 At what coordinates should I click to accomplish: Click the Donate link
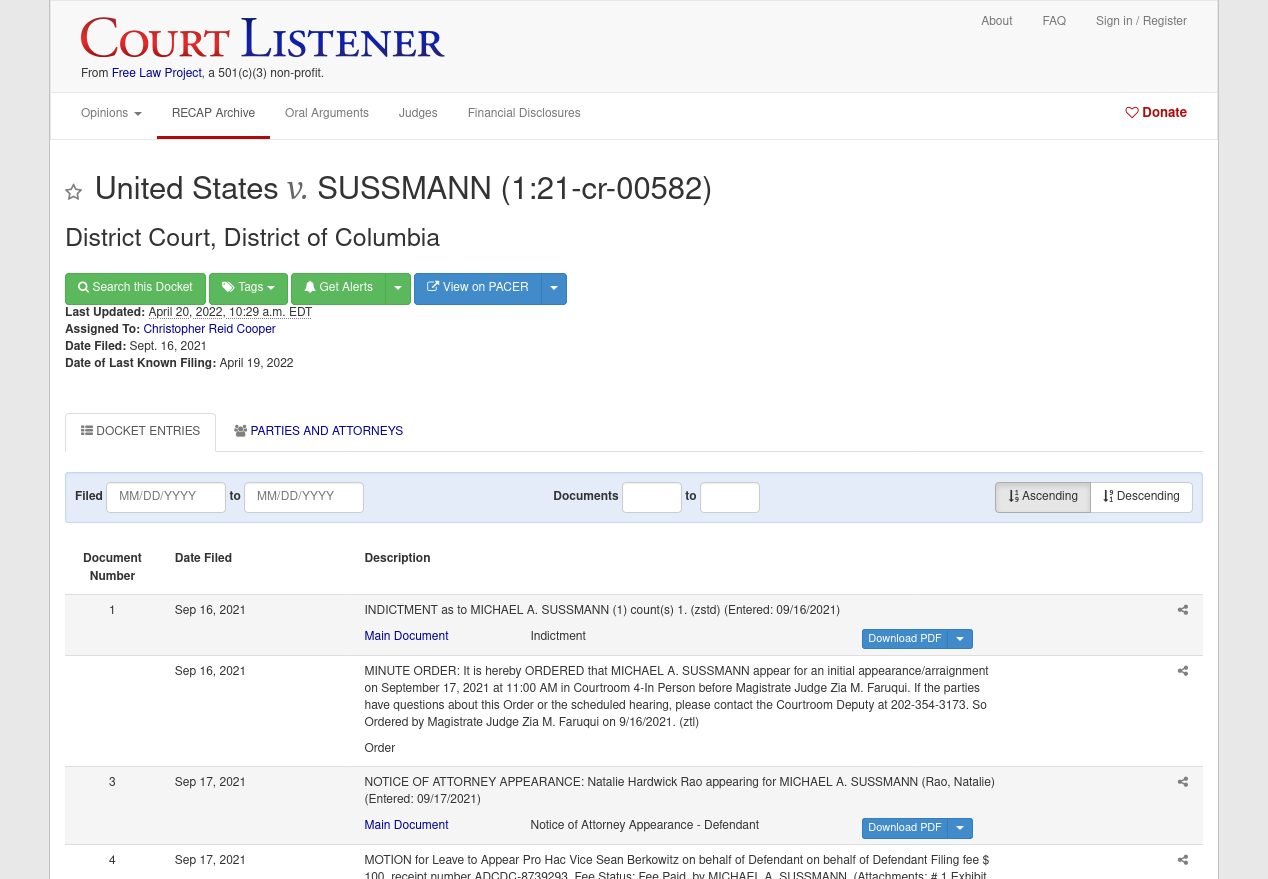1156,113
